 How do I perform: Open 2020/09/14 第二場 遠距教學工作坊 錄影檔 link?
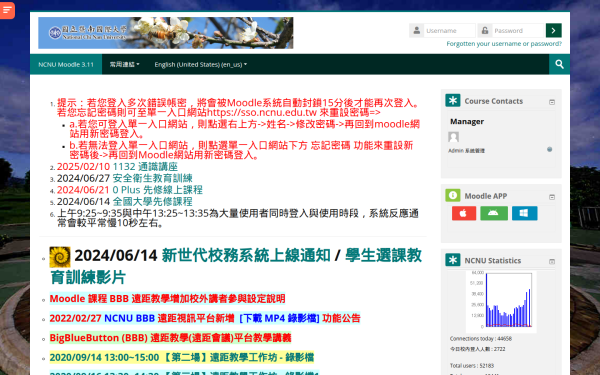(x=182, y=357)
